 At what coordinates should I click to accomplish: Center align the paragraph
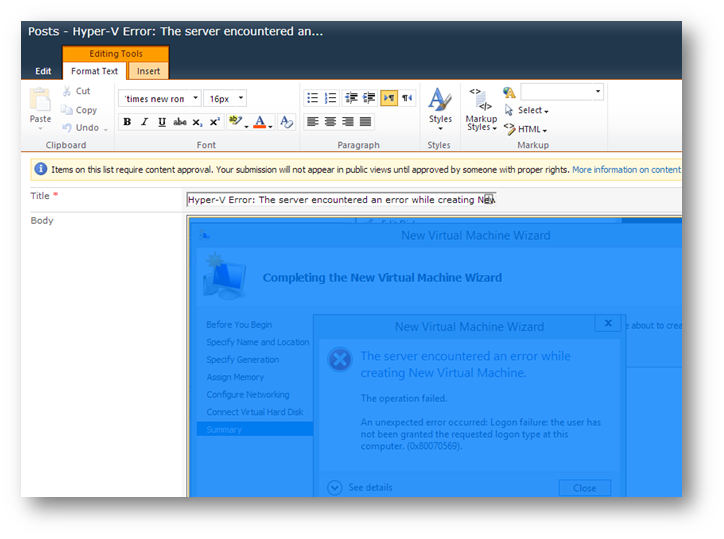click(x=330, y=122)
